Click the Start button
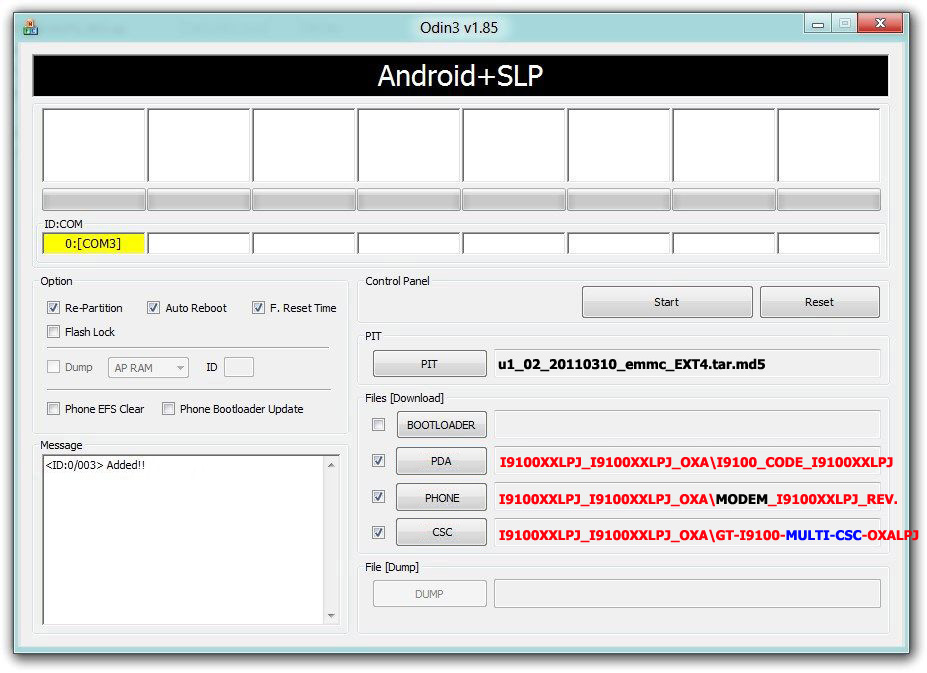This screenshot has height=673, width=927. 667,302
